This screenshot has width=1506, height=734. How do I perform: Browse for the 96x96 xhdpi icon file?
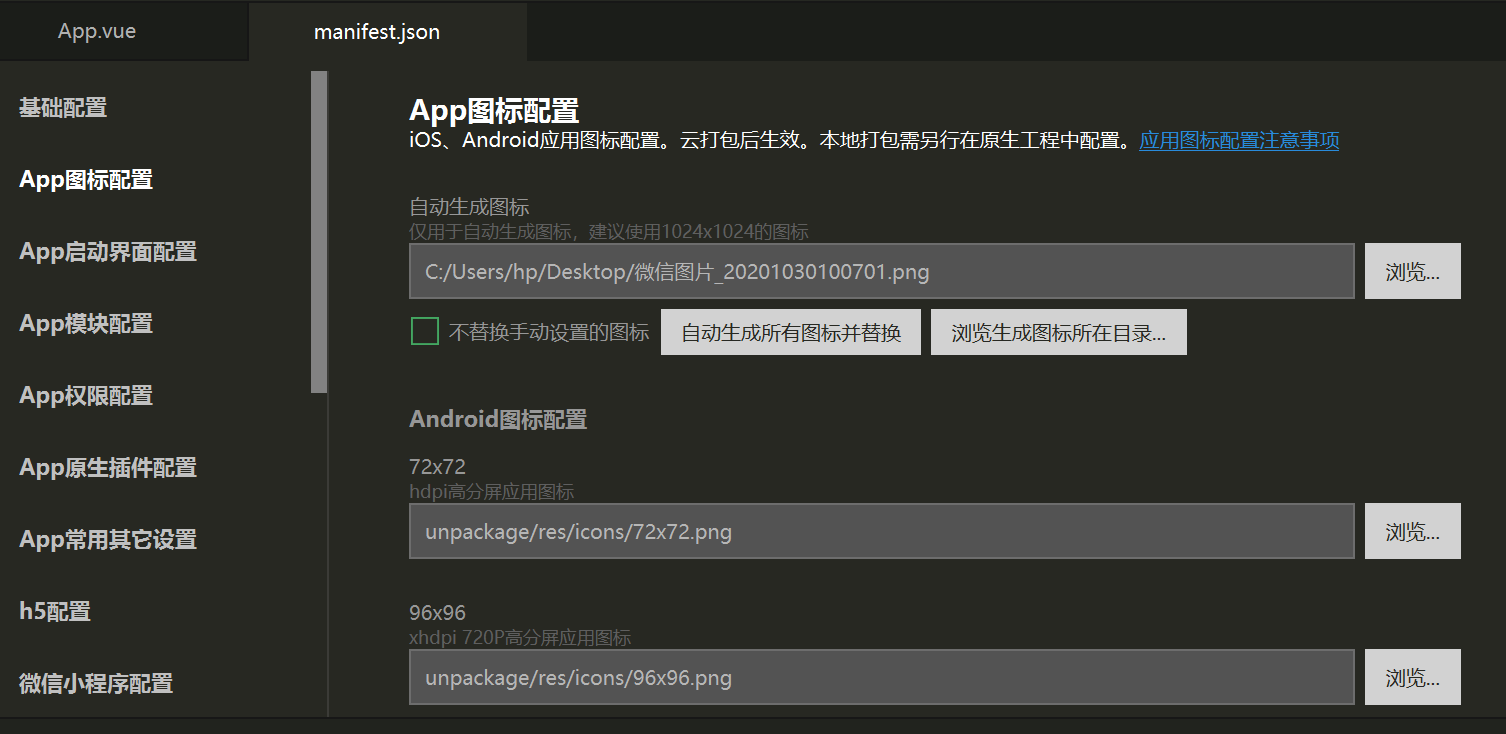(x=1412, y=676)
